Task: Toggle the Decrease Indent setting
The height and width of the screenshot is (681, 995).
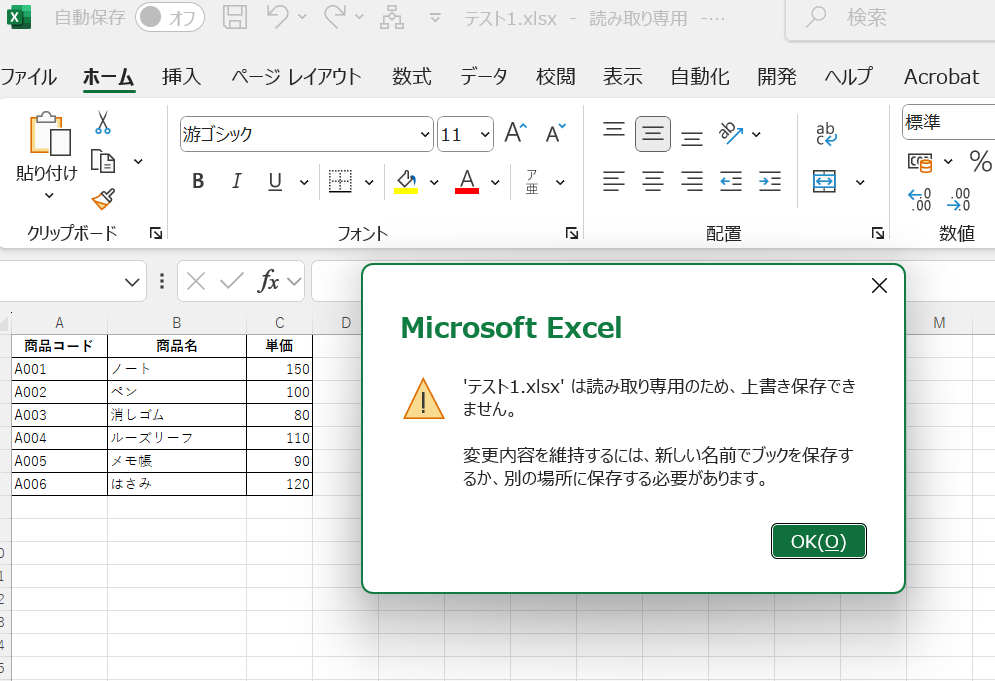Action: click(730, 181)
